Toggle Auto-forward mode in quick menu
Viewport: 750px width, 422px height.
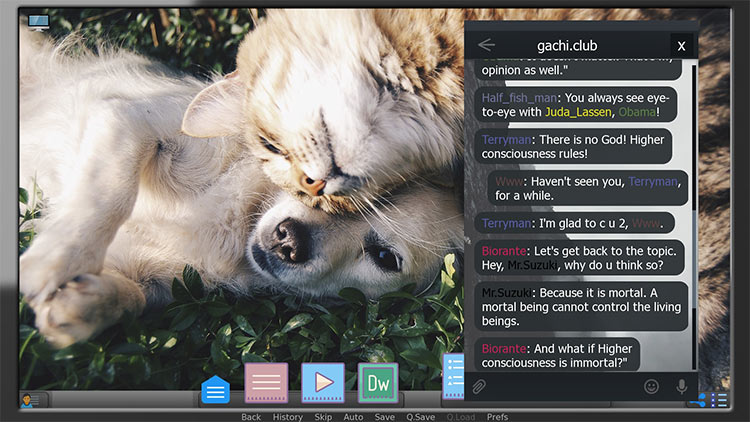click(x=353, y=417)
